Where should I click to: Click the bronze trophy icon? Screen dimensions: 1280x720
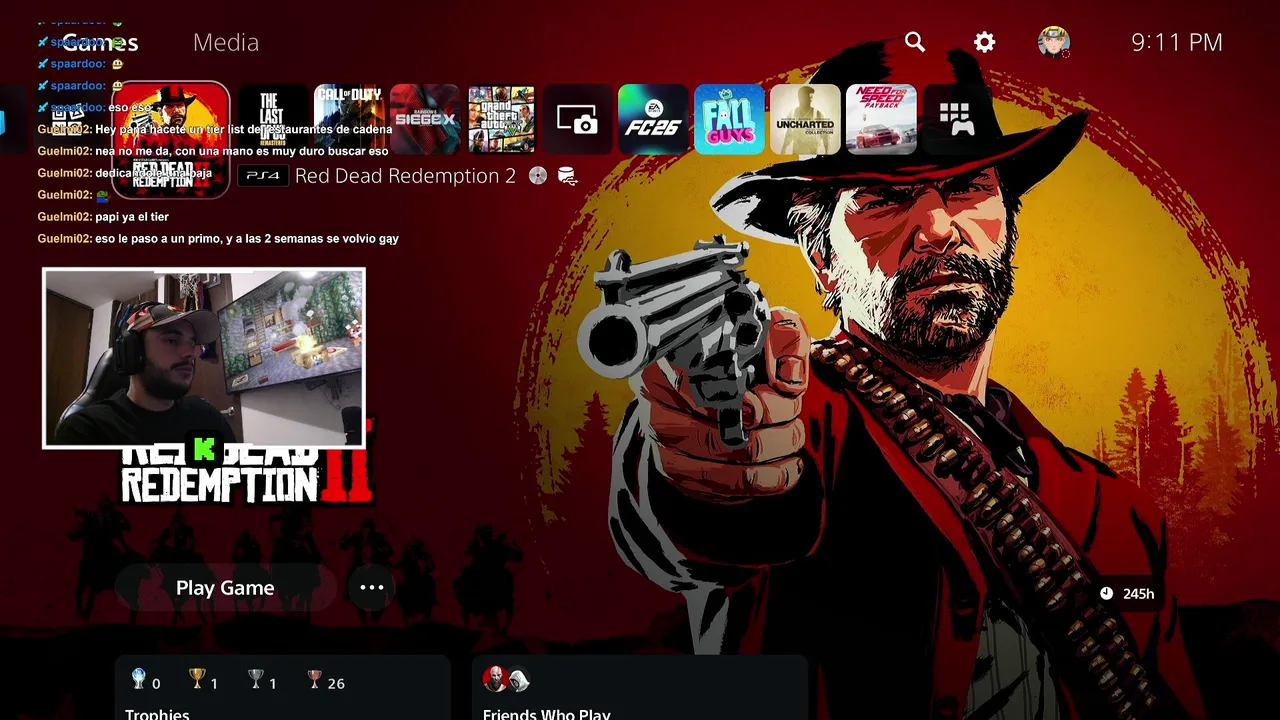[315, 680]
